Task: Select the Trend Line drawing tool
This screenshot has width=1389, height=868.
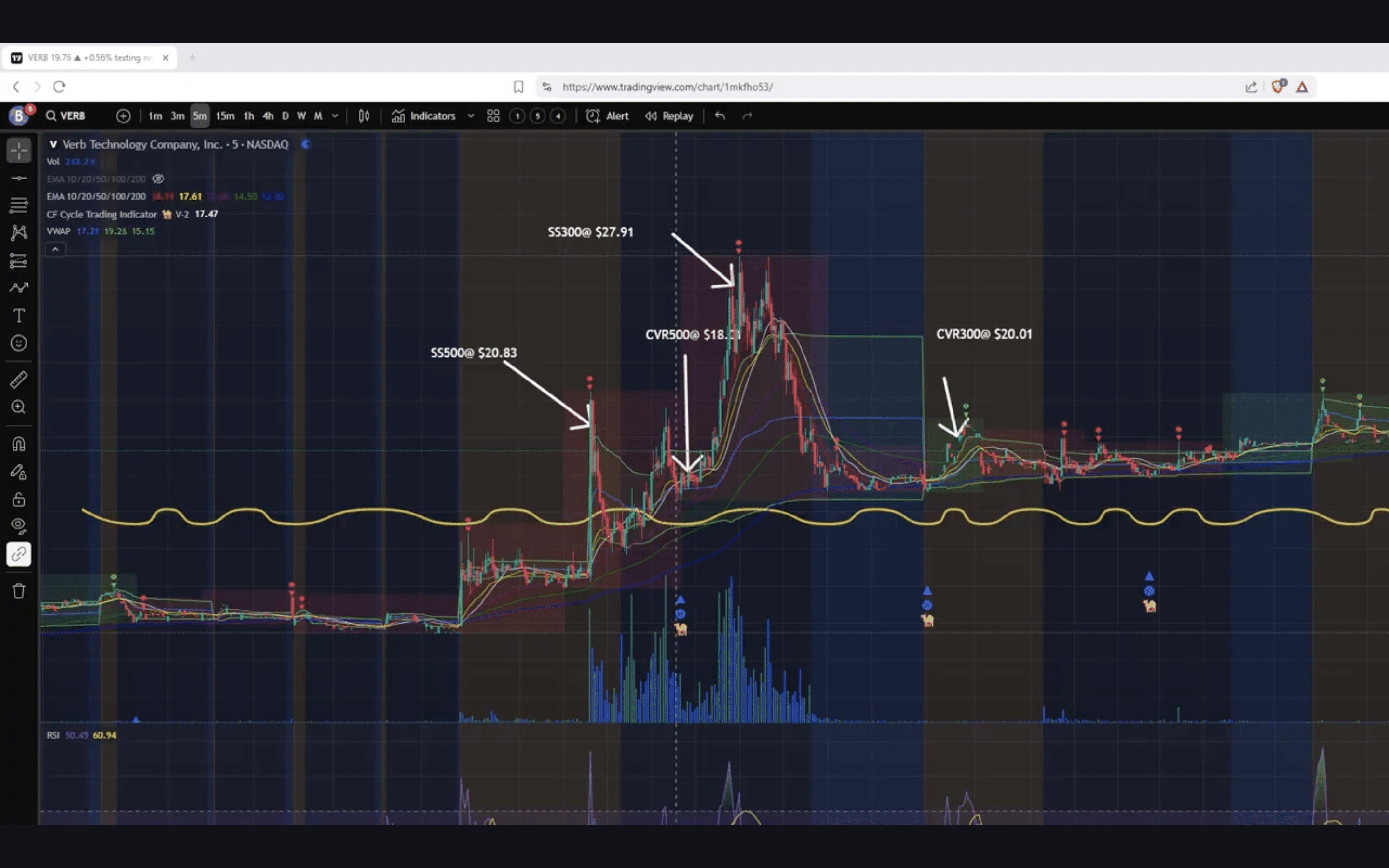Action: [19, 178]
